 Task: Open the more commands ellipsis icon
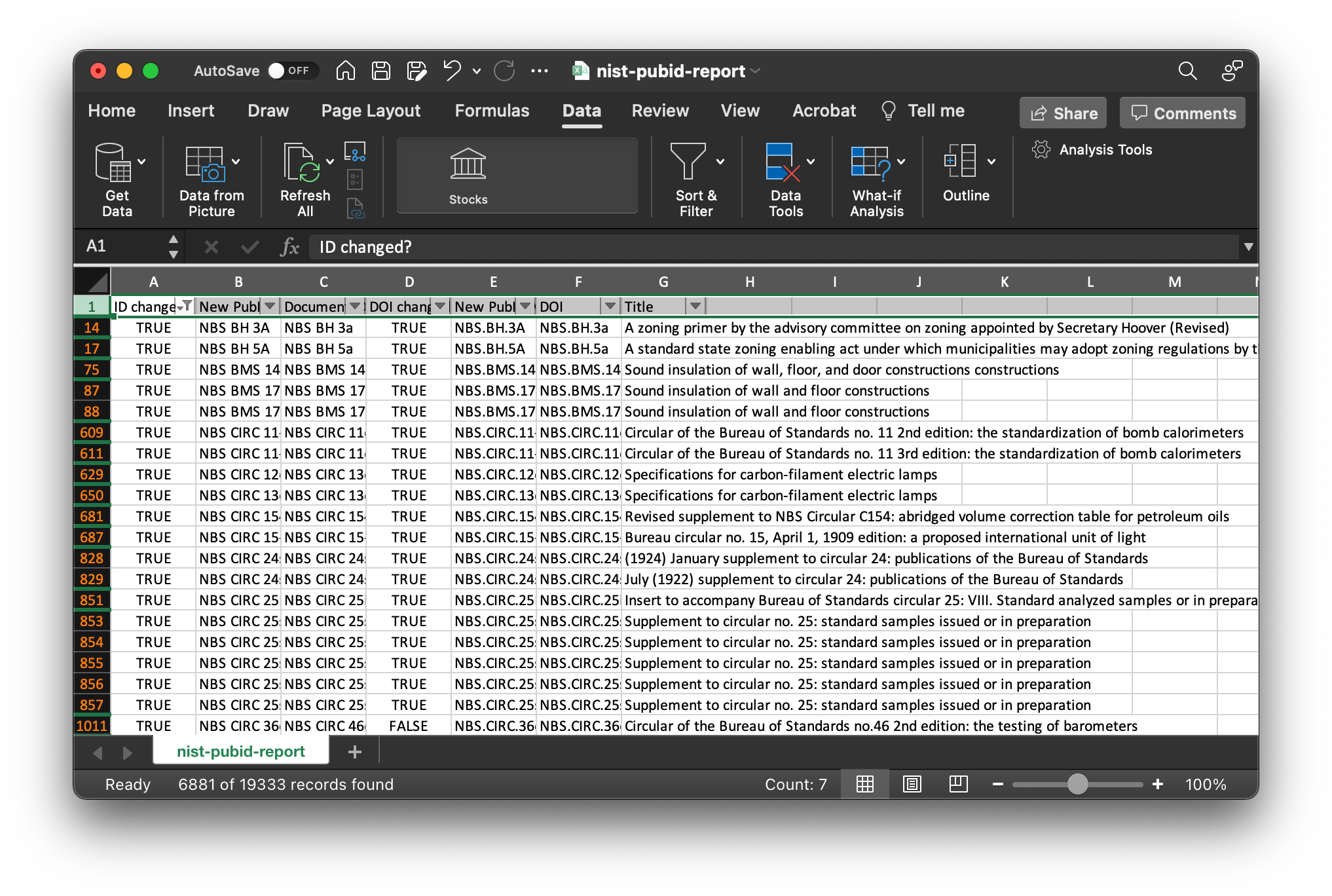540,71
